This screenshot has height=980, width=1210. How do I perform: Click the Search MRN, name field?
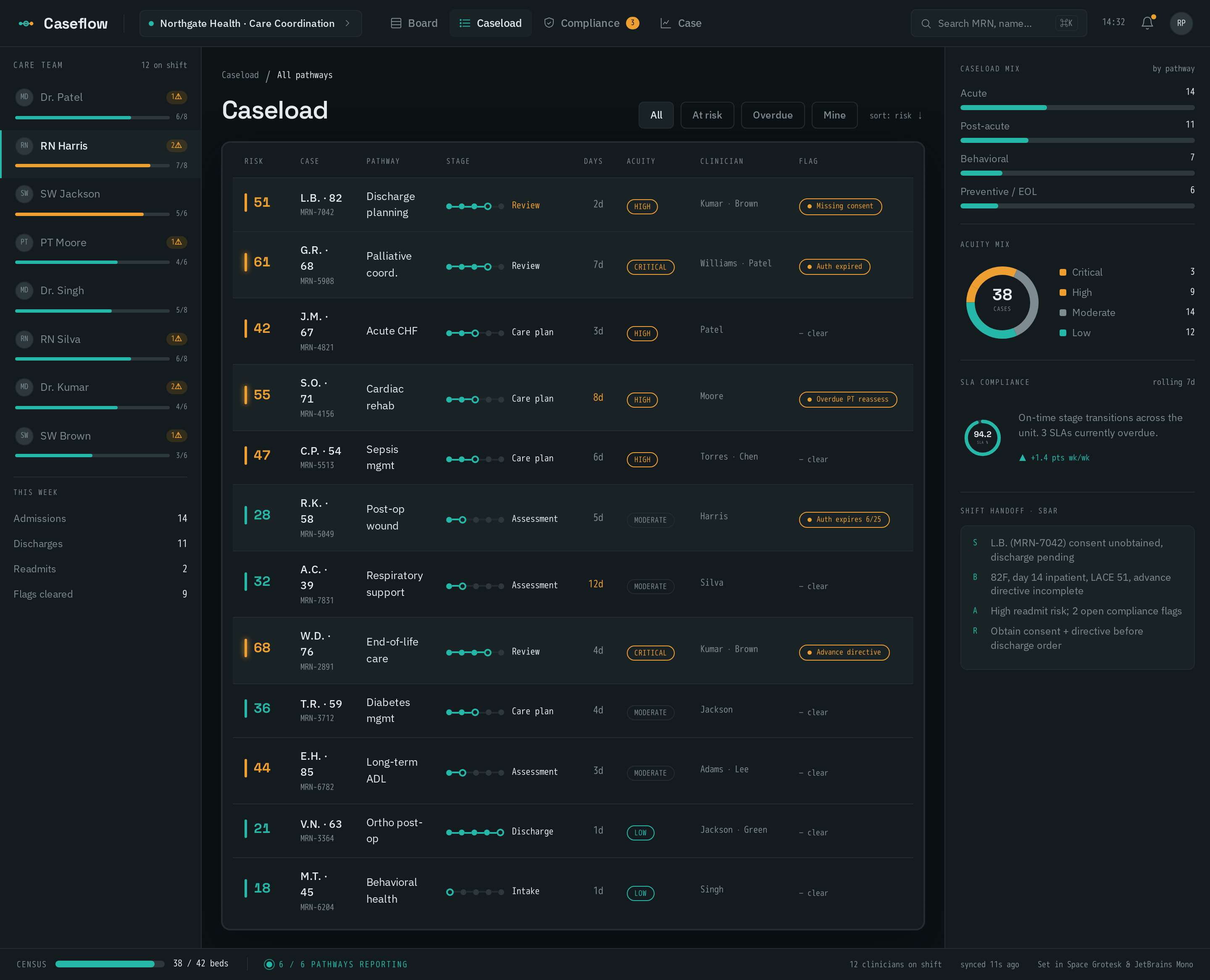click(x=998, y=23)
